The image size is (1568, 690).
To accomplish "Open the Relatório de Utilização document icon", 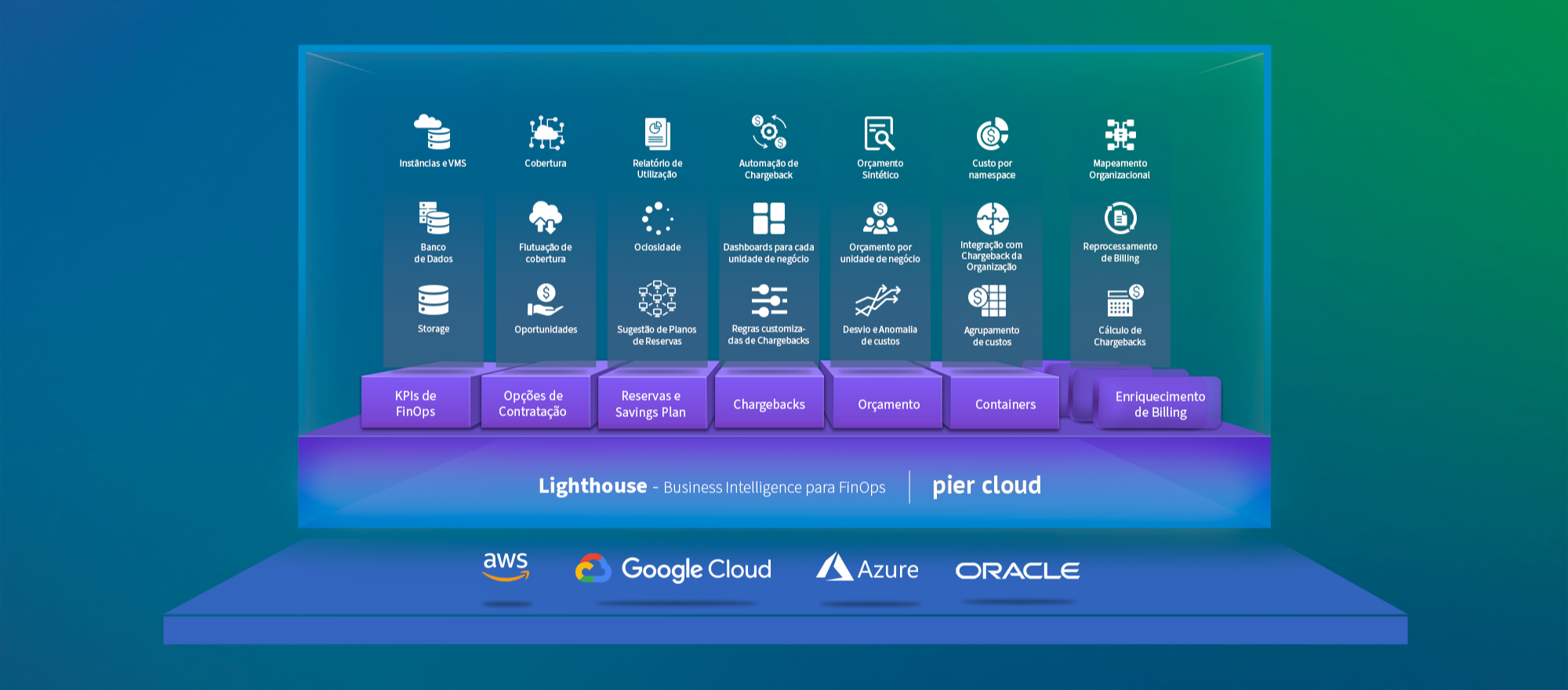I will point(657,133).
